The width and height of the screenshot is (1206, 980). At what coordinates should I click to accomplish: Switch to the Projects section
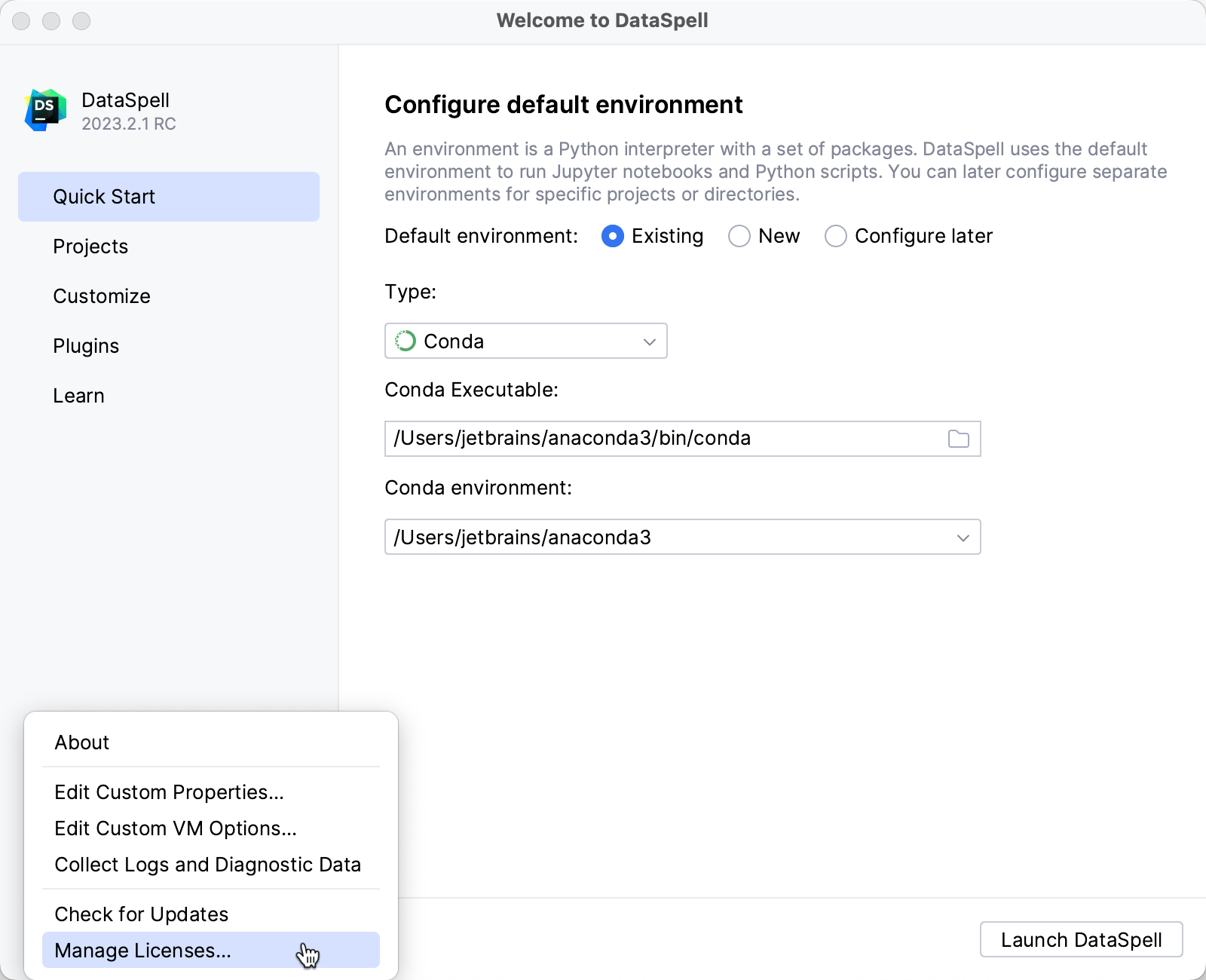(x=90, y=247)
